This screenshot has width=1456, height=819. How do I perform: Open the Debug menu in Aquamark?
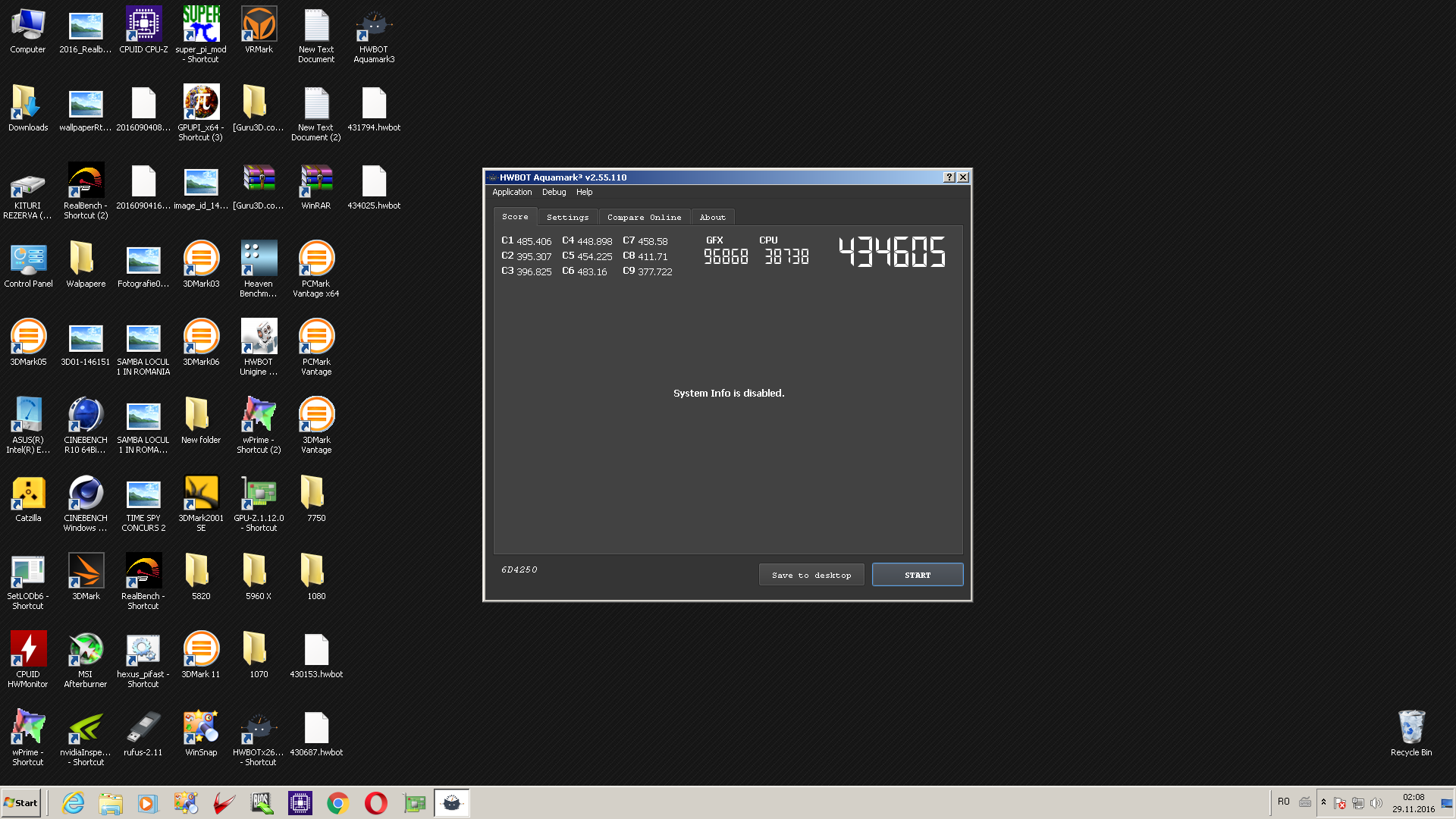[554, 192]
